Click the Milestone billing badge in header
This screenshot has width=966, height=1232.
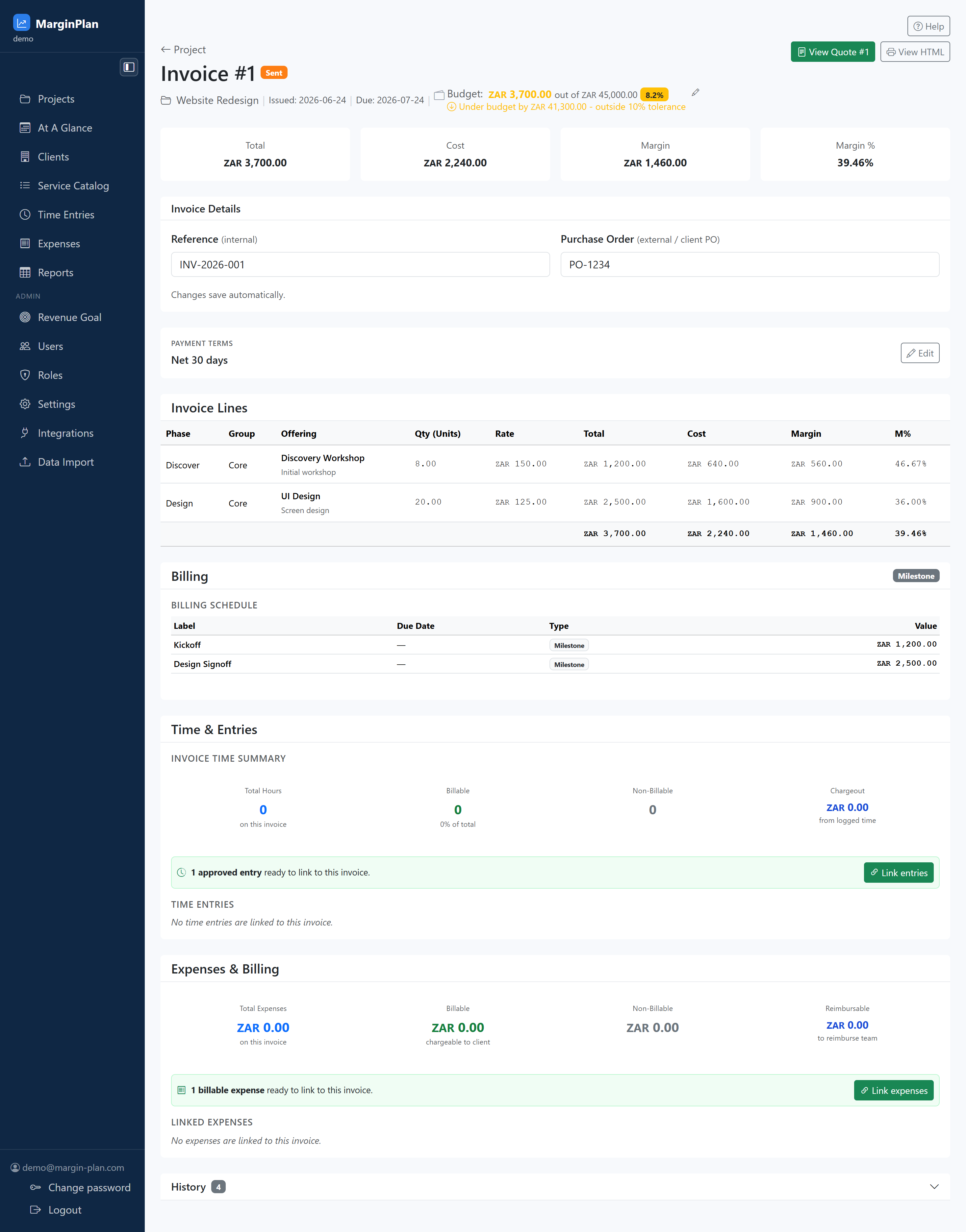tap(916, 576)
